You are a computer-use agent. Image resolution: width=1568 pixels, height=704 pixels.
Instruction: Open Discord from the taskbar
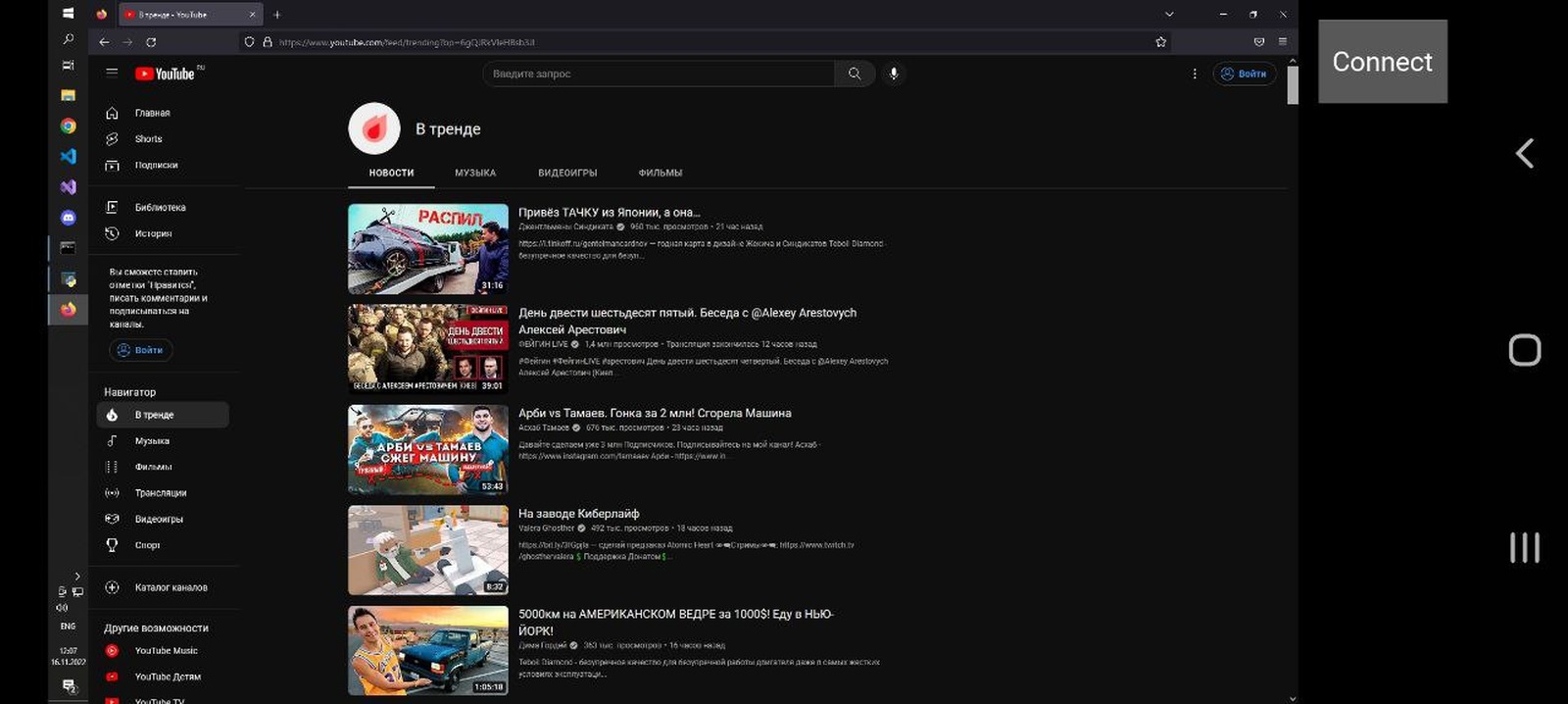tap(68, 218)
